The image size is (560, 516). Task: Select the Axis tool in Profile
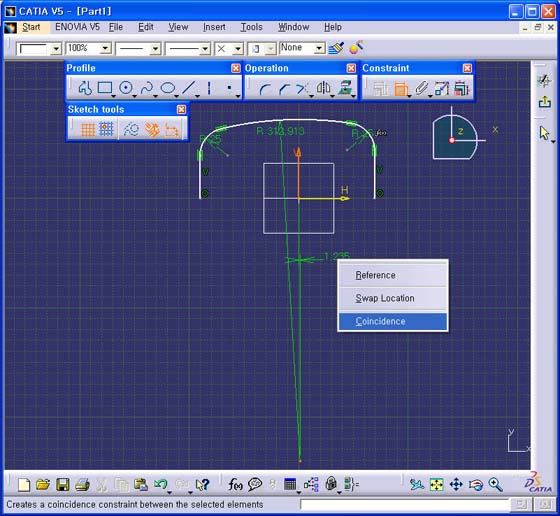click(209, 88)
